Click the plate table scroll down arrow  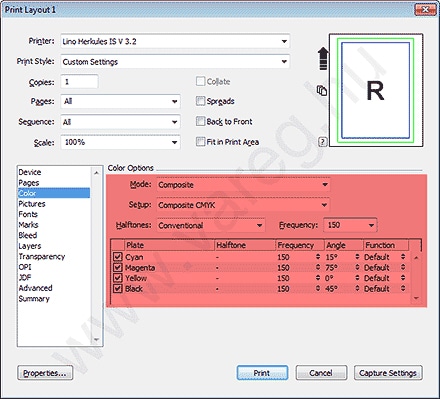416,298
